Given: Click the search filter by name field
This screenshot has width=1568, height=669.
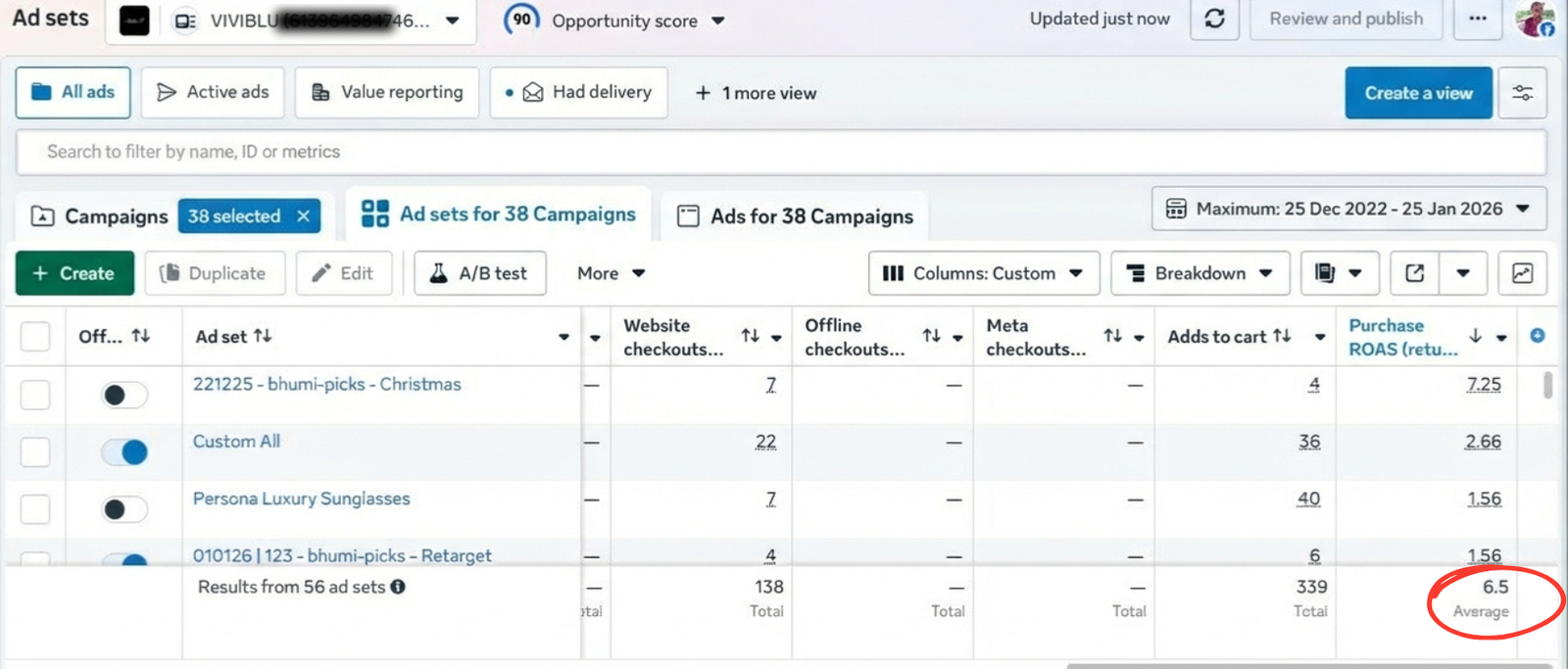Looking at the screenshot, I should (781, 152).
